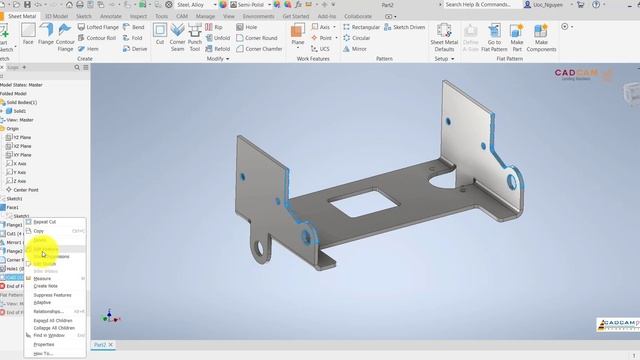
Task: Open the Manage tab
Action: click(x=205, y=16)
